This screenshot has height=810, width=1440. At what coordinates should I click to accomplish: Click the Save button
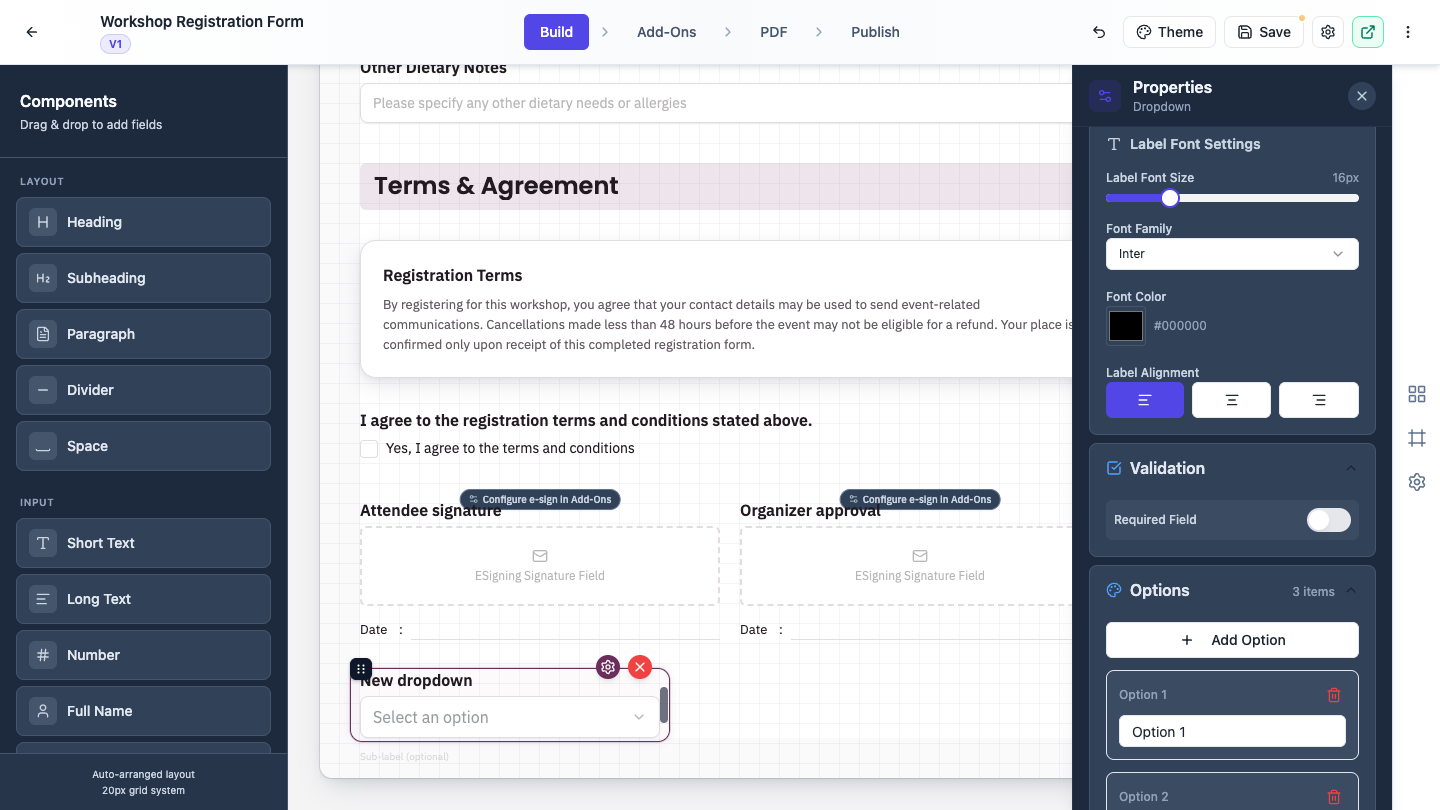coord(1263,32)
